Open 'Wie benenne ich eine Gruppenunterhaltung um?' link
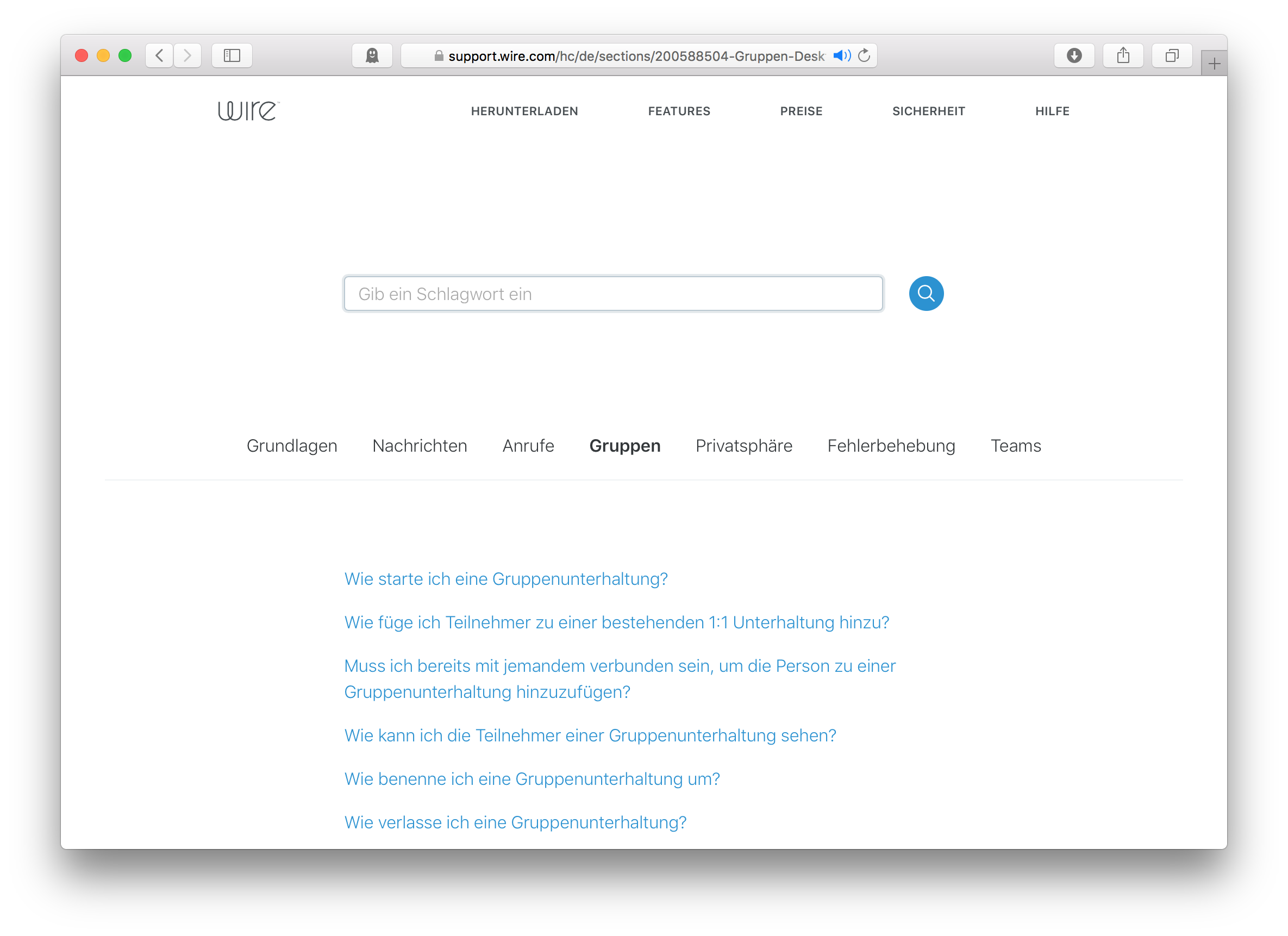Image resolution: width=1288 pixels, height=936 pixels. 532,779
